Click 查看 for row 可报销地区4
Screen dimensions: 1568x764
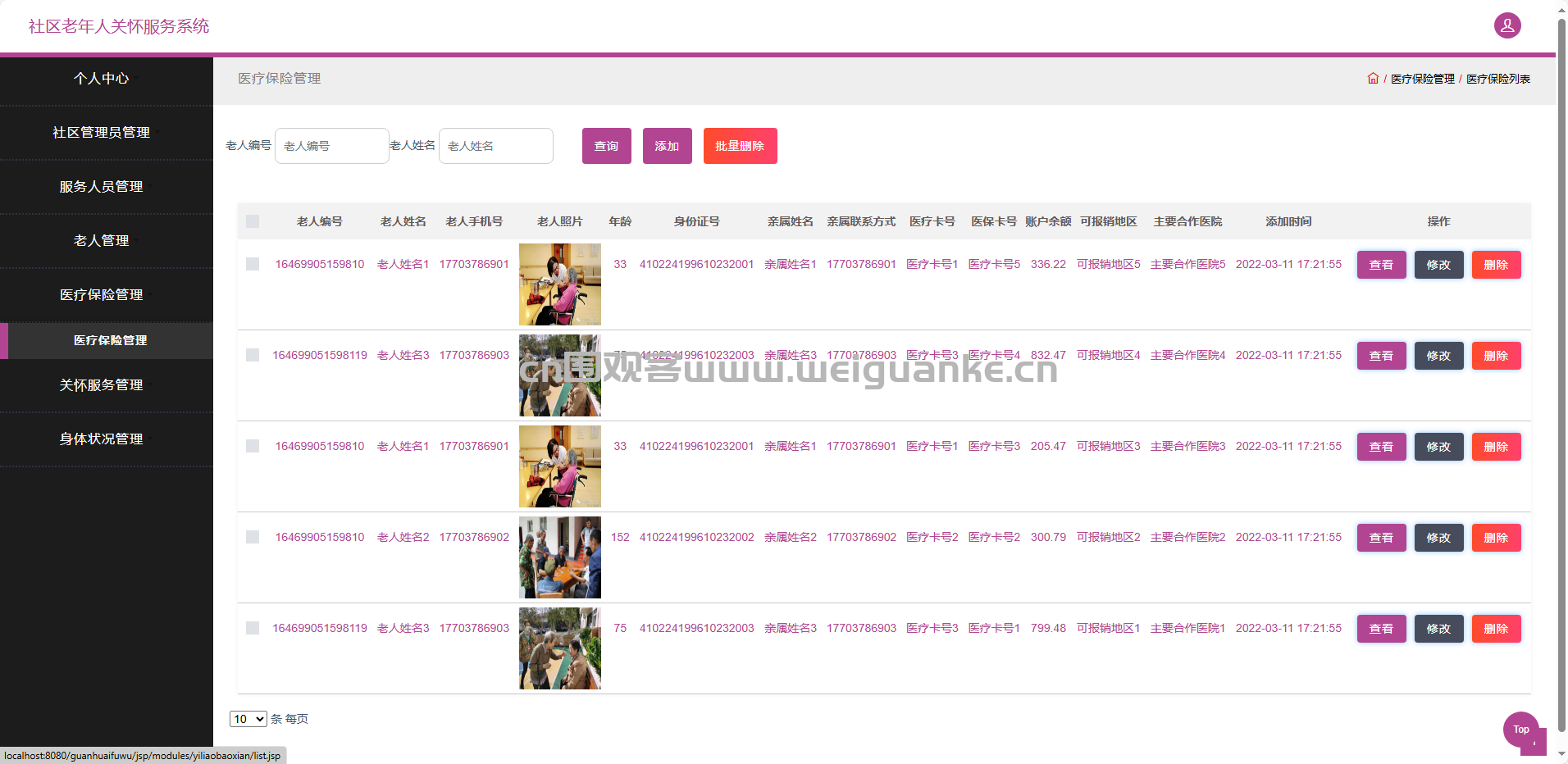[1382, 356]
